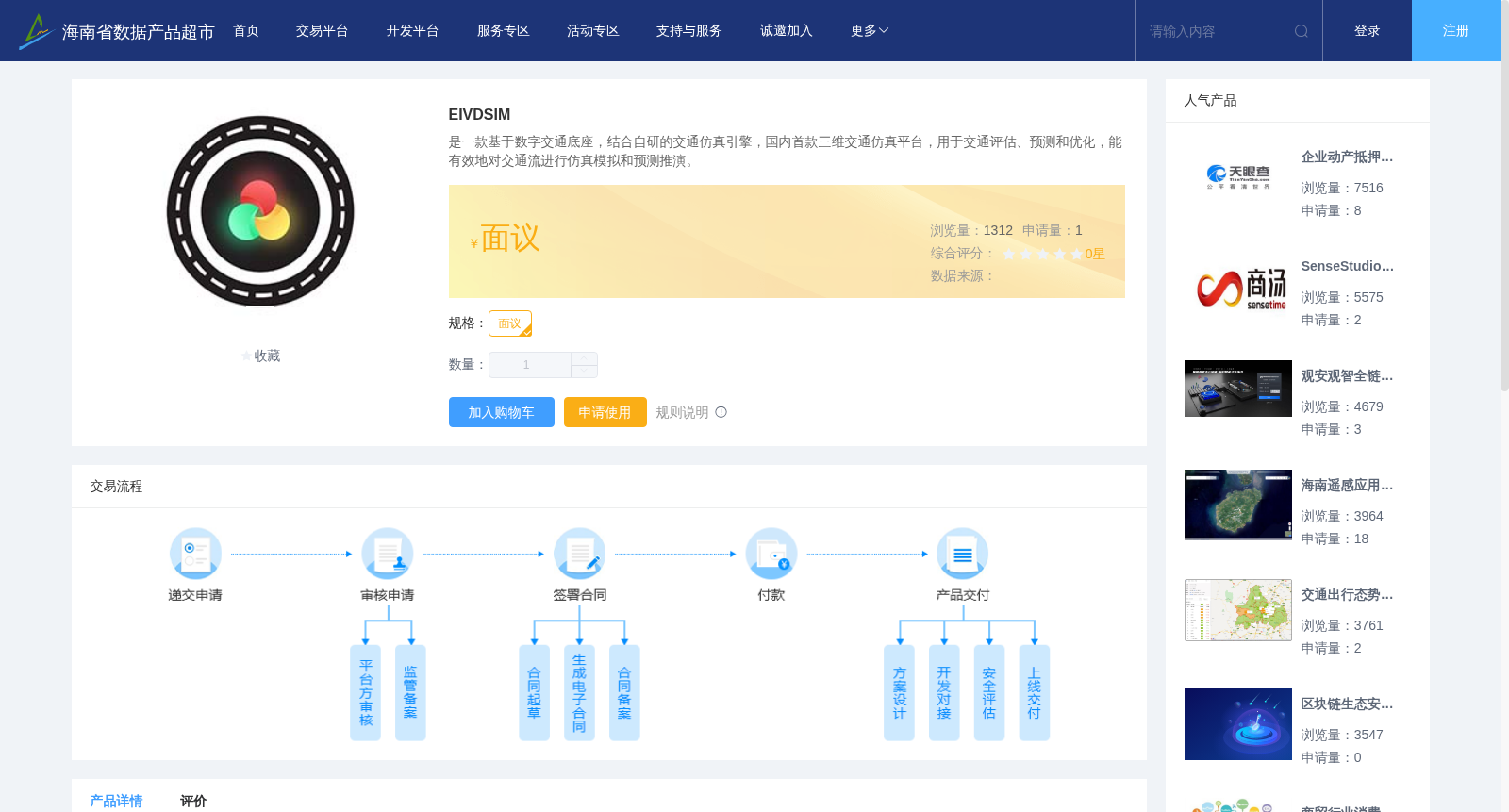Open 开发平台 navigation item
This screenshot has height=812, width=1509.
coord(412,31)
